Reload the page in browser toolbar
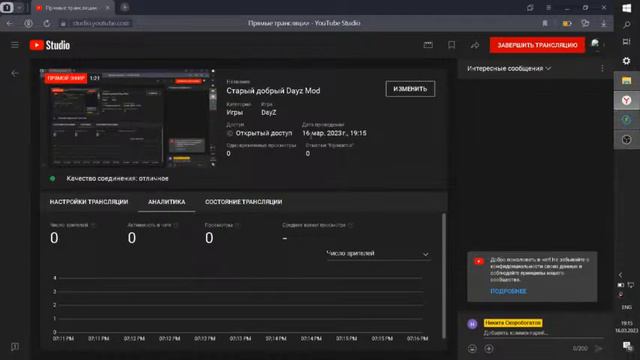Viewport: 640px width, 360px height. pos(47,23)
